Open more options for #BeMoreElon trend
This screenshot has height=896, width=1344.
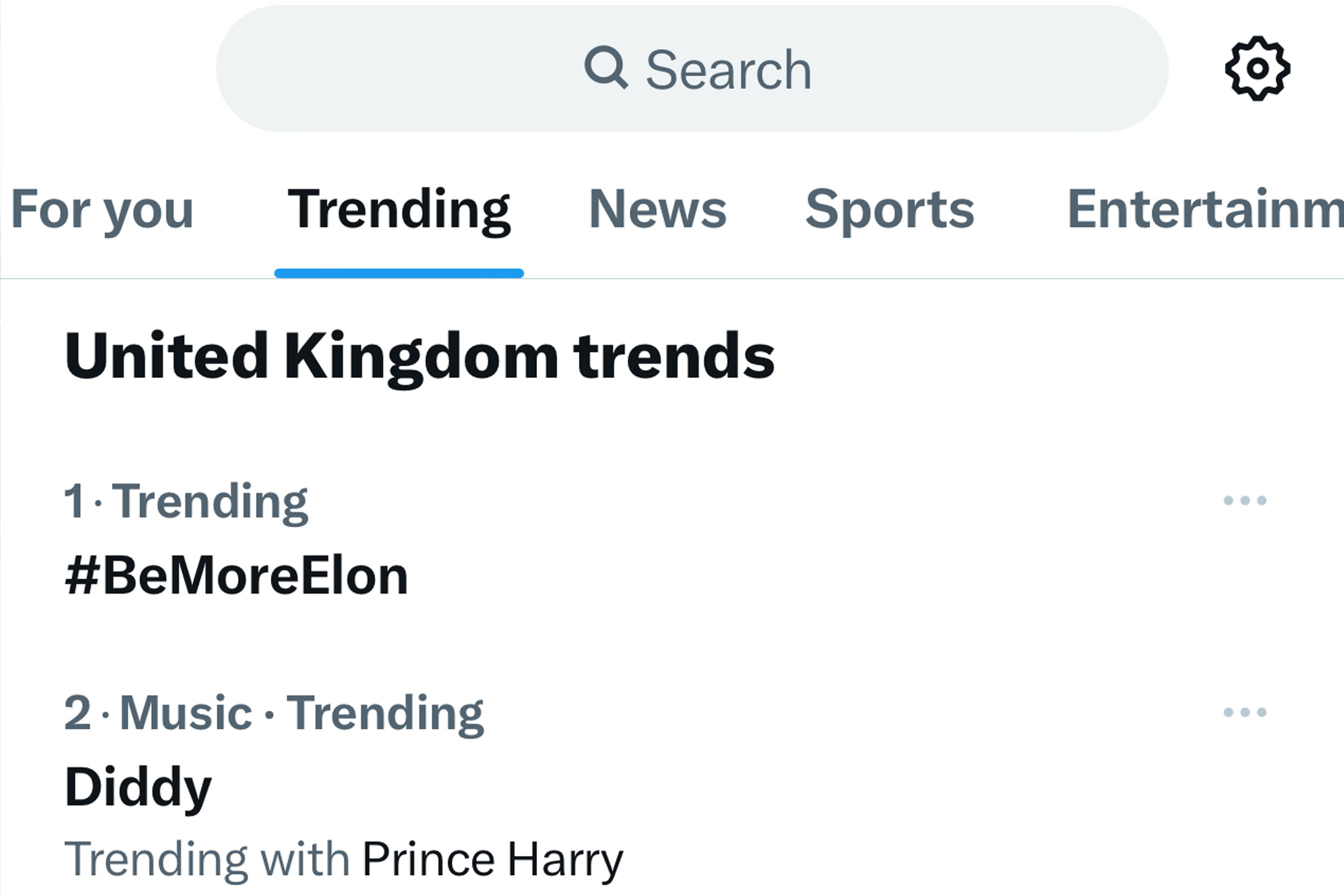click(x=1245, y=500)
